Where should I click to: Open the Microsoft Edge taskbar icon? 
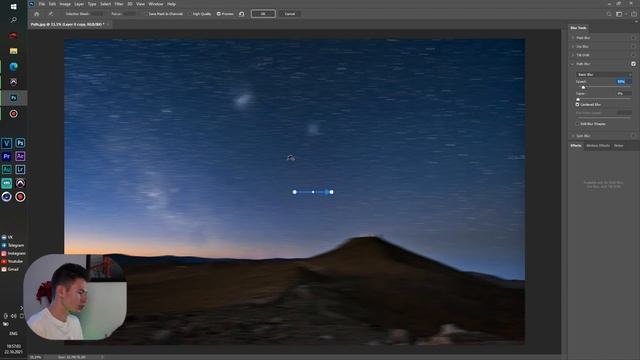13,67
